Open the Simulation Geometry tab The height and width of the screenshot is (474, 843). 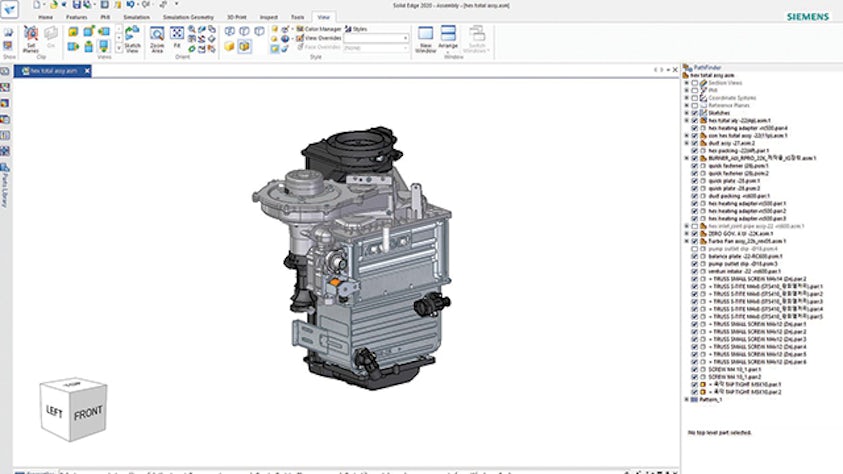pos(188,17)
